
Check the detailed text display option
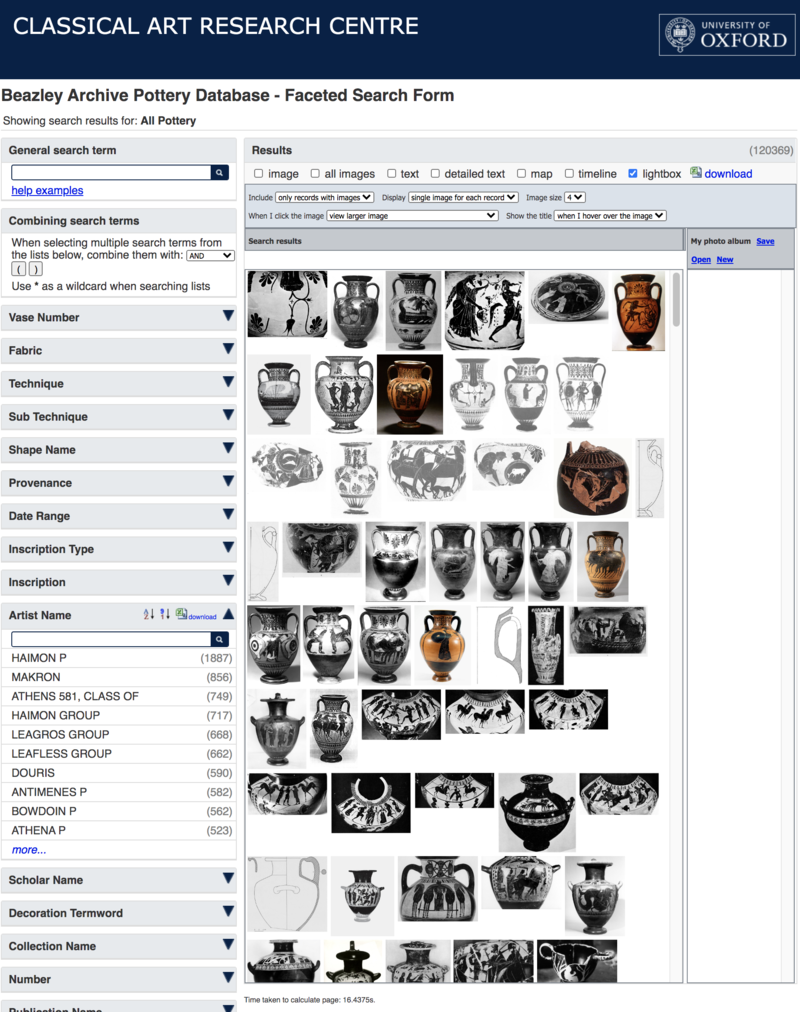point(435,174)
